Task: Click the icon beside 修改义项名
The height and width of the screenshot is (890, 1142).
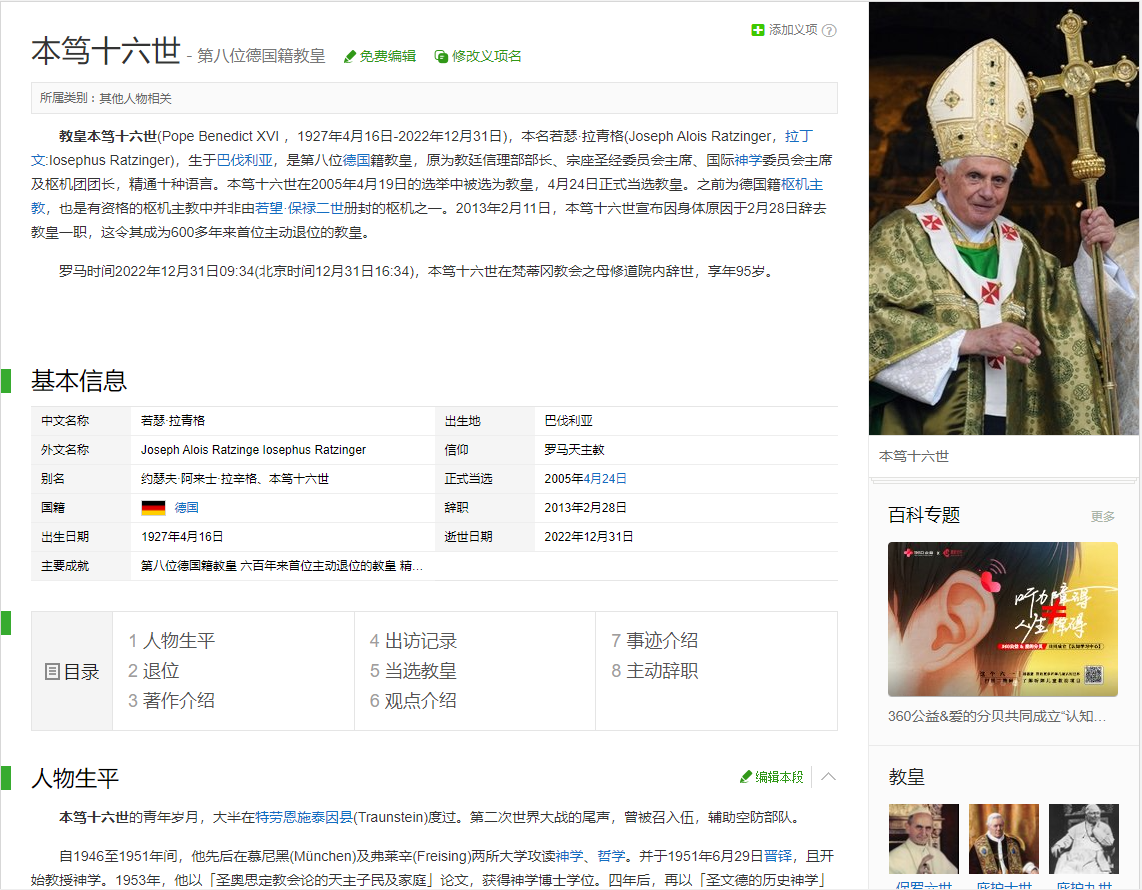Action: (441, 56)
